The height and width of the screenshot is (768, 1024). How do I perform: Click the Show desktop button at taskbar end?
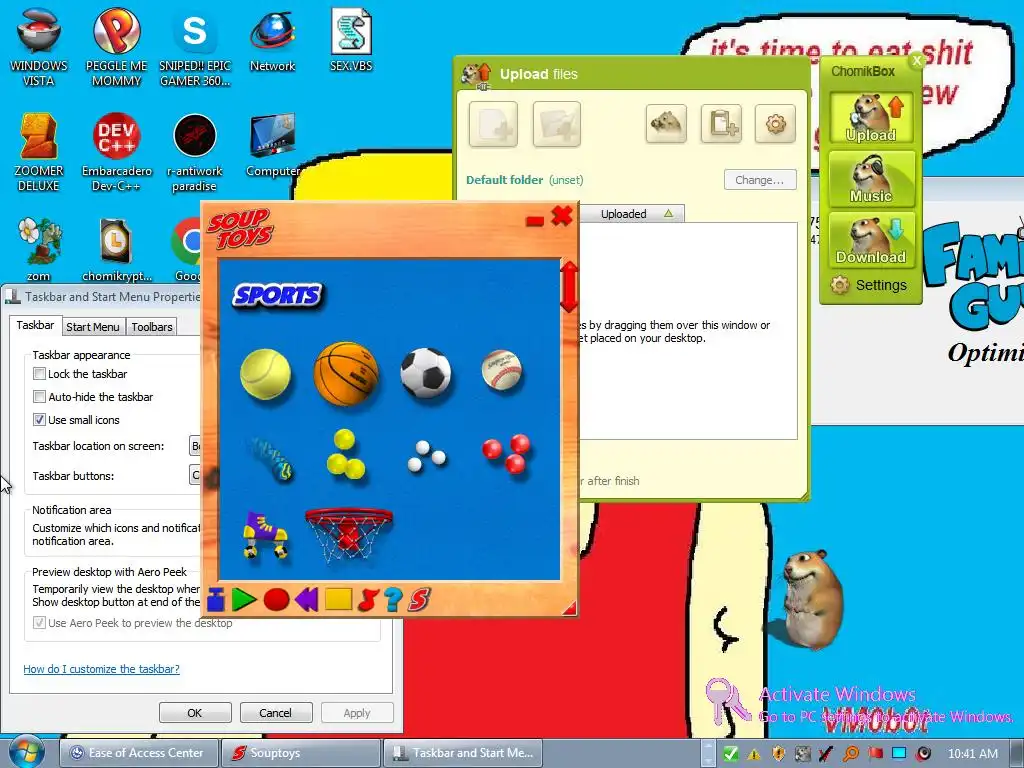coord(1016,753)
